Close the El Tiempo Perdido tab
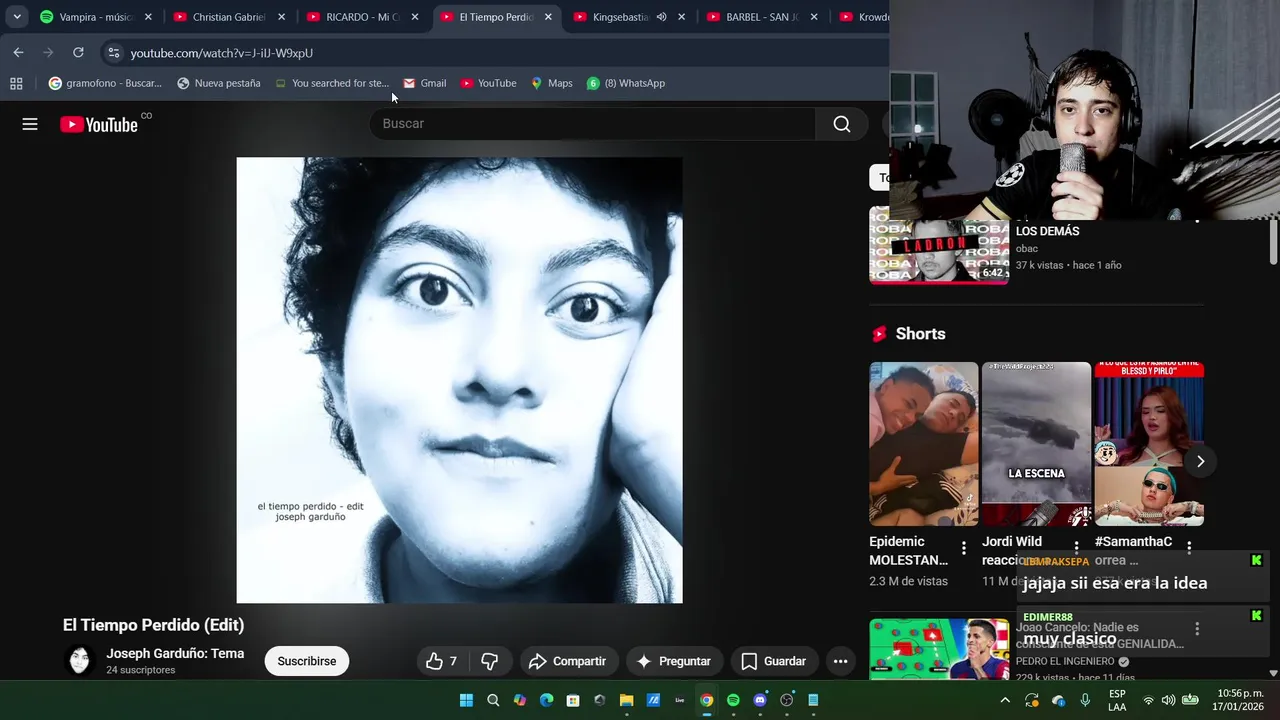This screenshot has width=1280, height=720. [x=548, y=17]
